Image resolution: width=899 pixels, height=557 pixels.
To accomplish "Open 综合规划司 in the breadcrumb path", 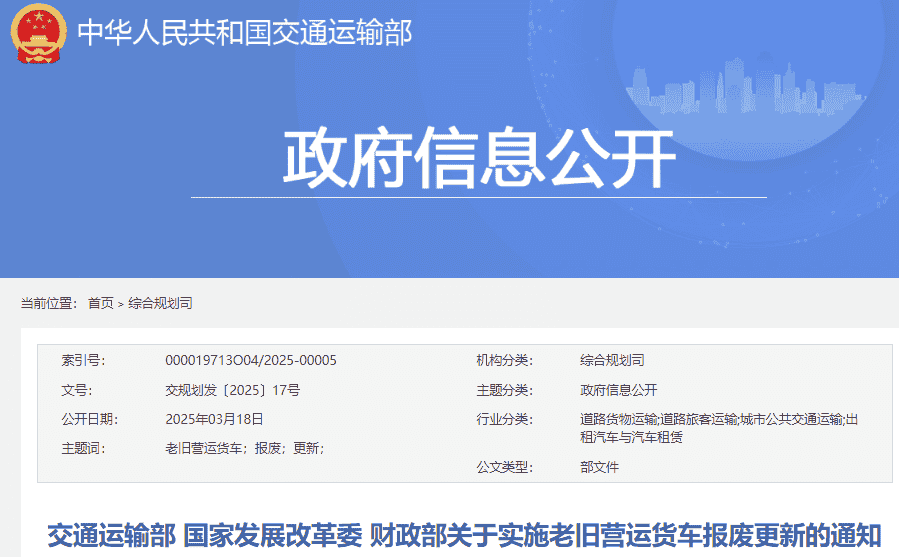I will tap(160, 303).
